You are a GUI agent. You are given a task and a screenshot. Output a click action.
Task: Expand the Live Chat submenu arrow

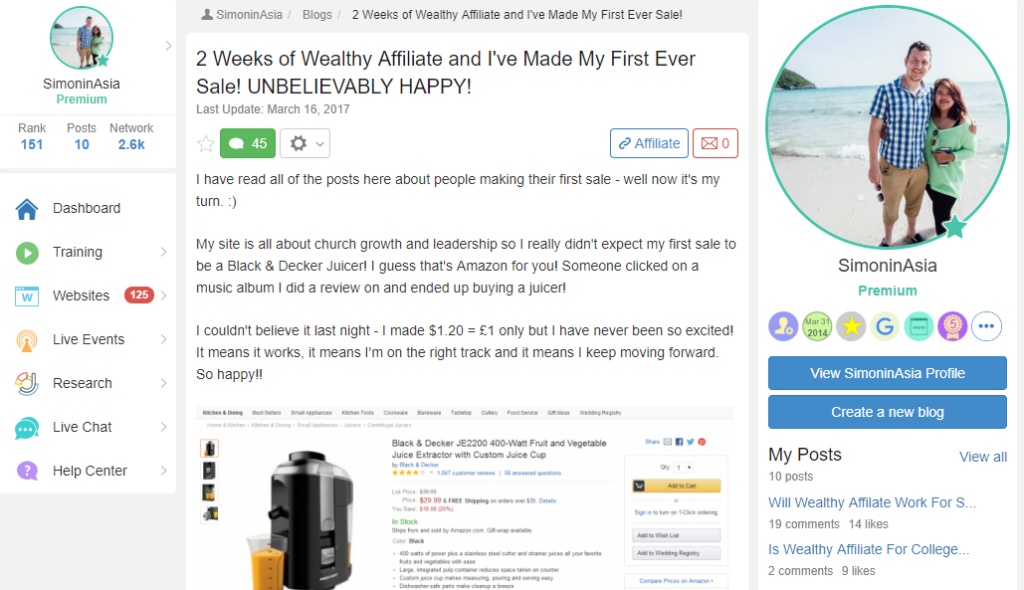(x=163, y=427)
